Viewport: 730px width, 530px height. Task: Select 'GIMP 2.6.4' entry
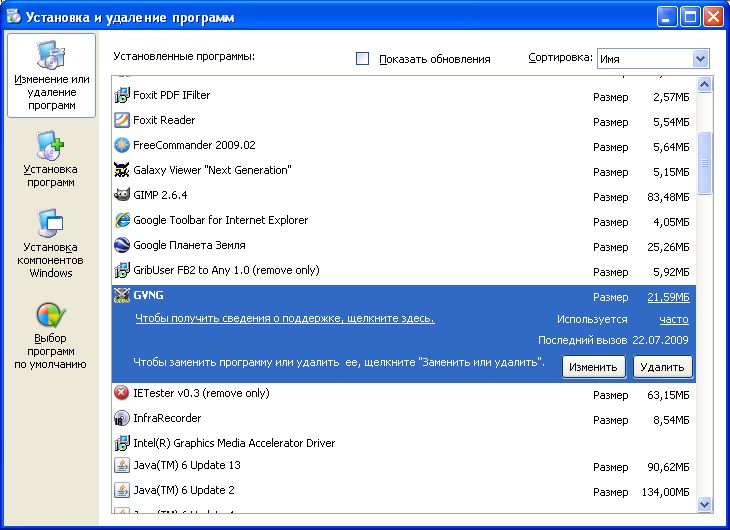click(160, 195)
